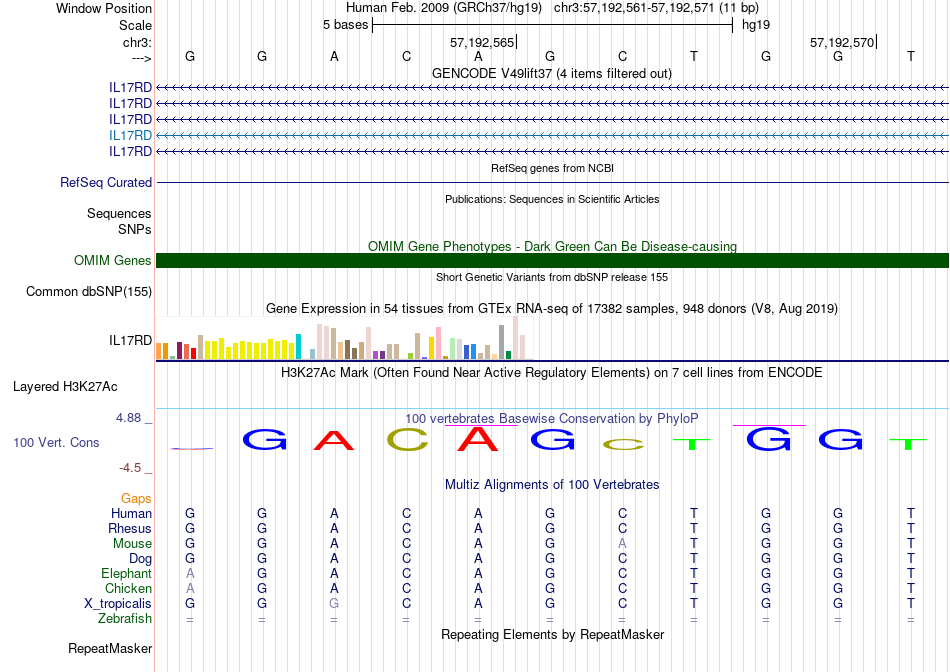
Task: Select the Mouse species row label
Action: pyautogui.click(x=133, y=544)
